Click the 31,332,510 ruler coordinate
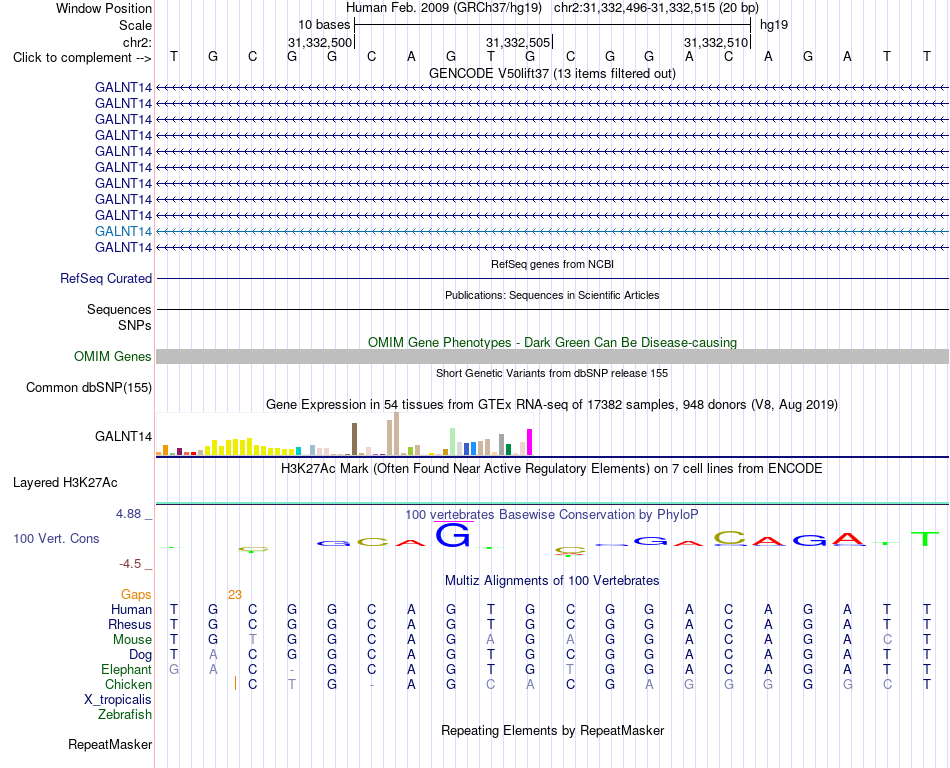The height and width of the screenshot is (768, 950). [x=716, y=42]
